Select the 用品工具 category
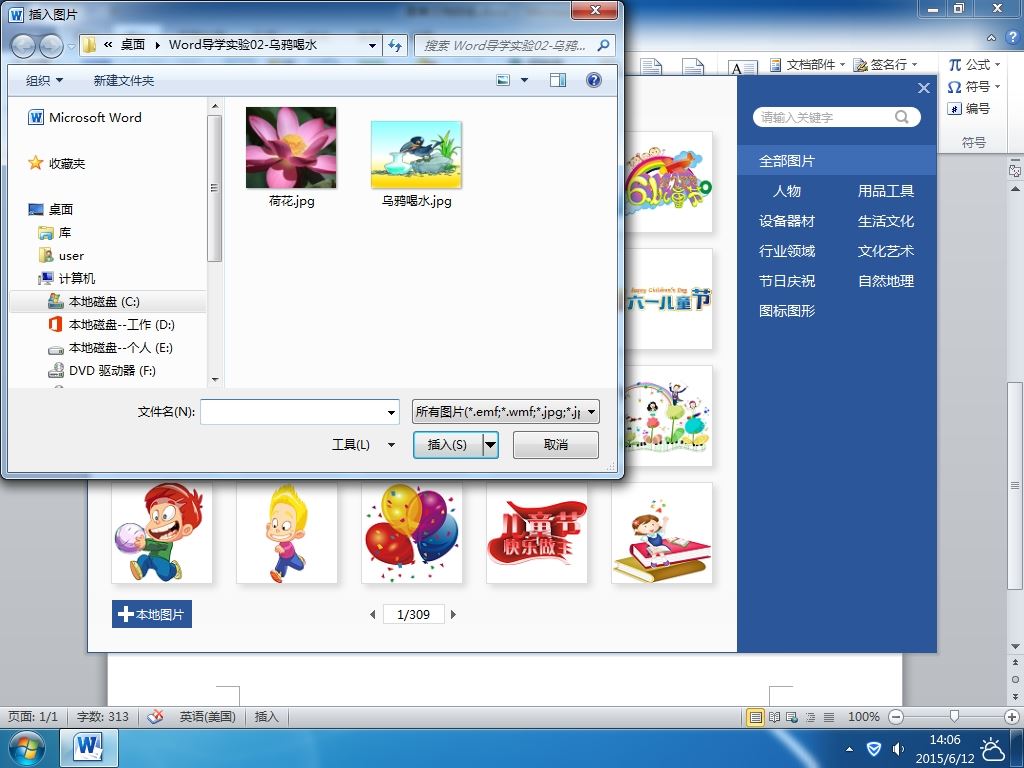1024x768 pixels. pos(886,191)
